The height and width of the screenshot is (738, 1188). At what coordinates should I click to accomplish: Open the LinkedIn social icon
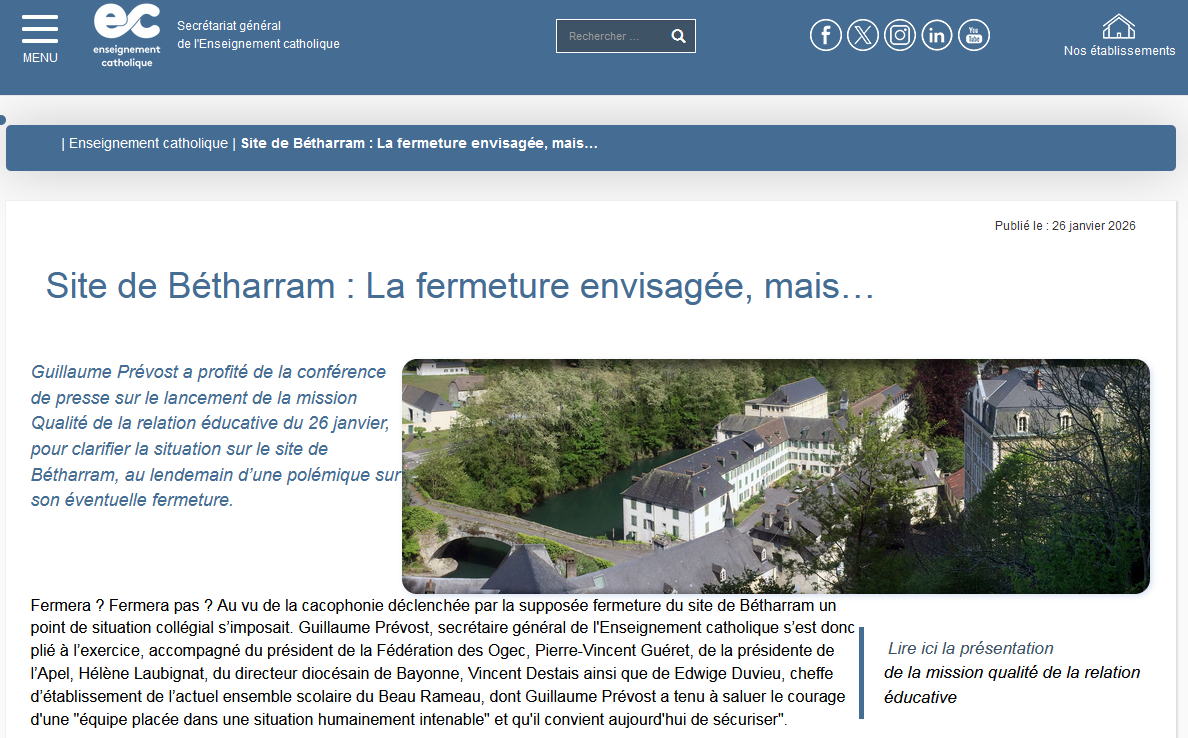pos(936,36)
